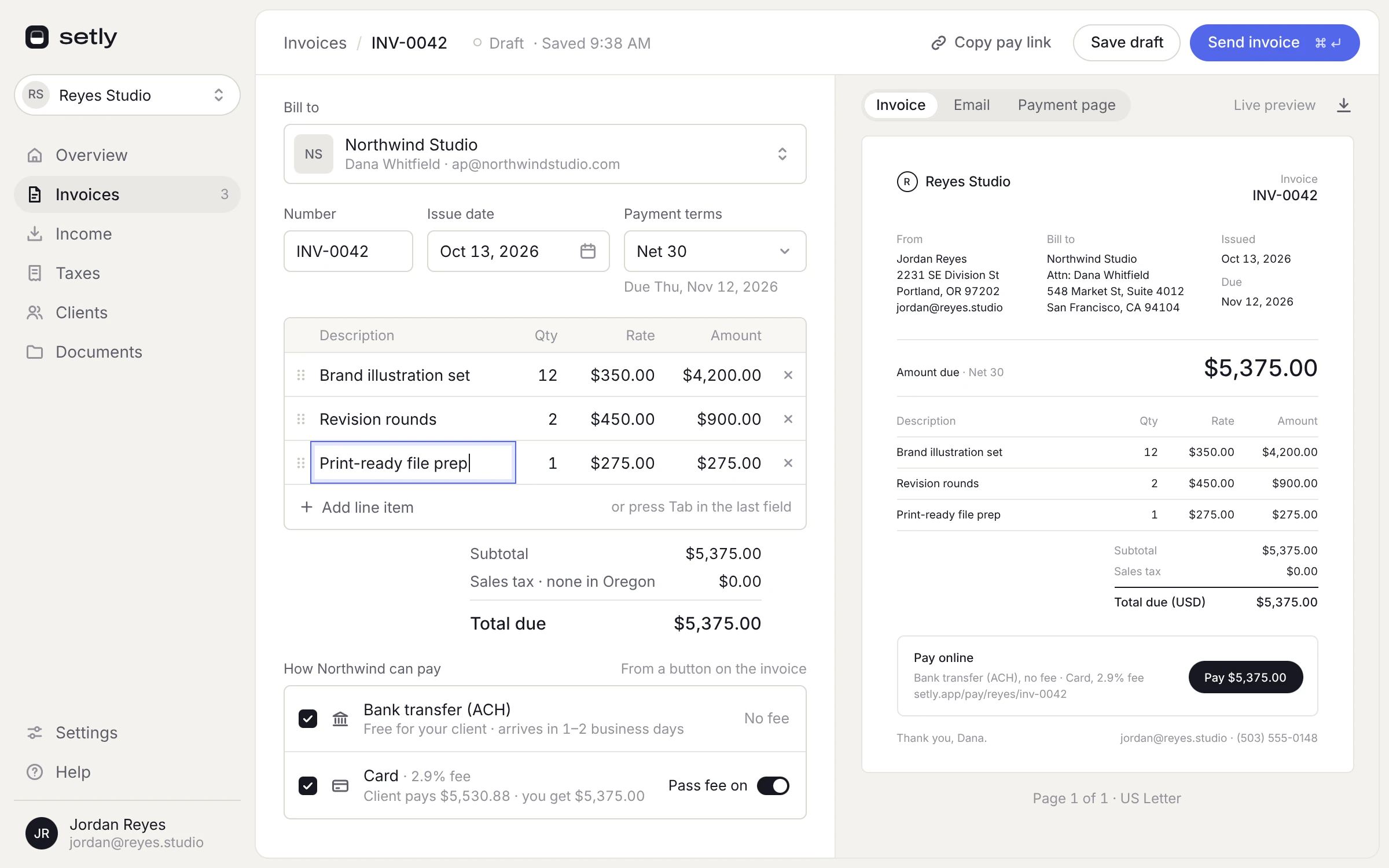Screen dimensions: 1389x868
Task: Open Income in the sidebar
Action: tap(127, 234)
